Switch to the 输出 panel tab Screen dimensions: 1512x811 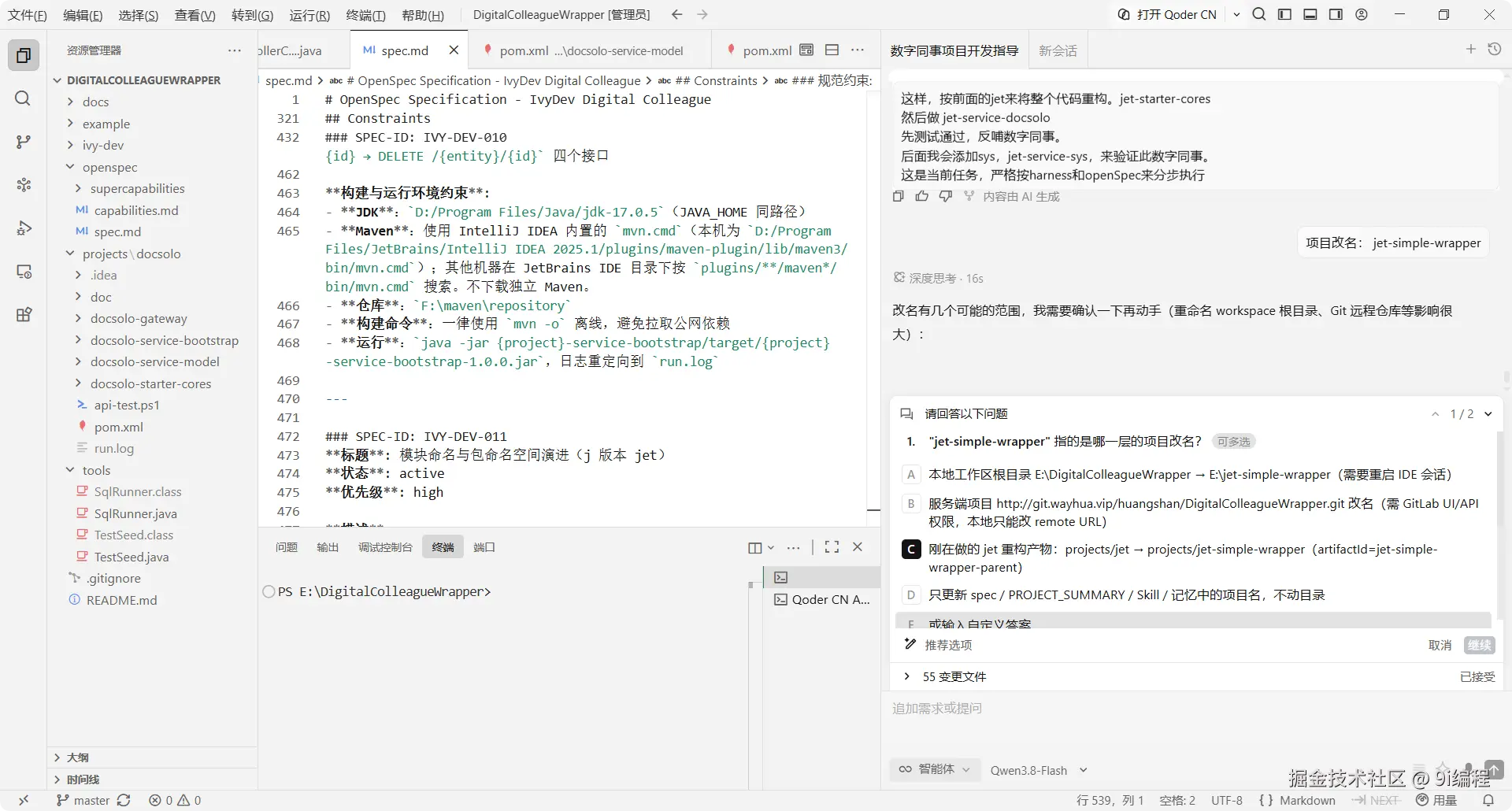click(328, 547)
